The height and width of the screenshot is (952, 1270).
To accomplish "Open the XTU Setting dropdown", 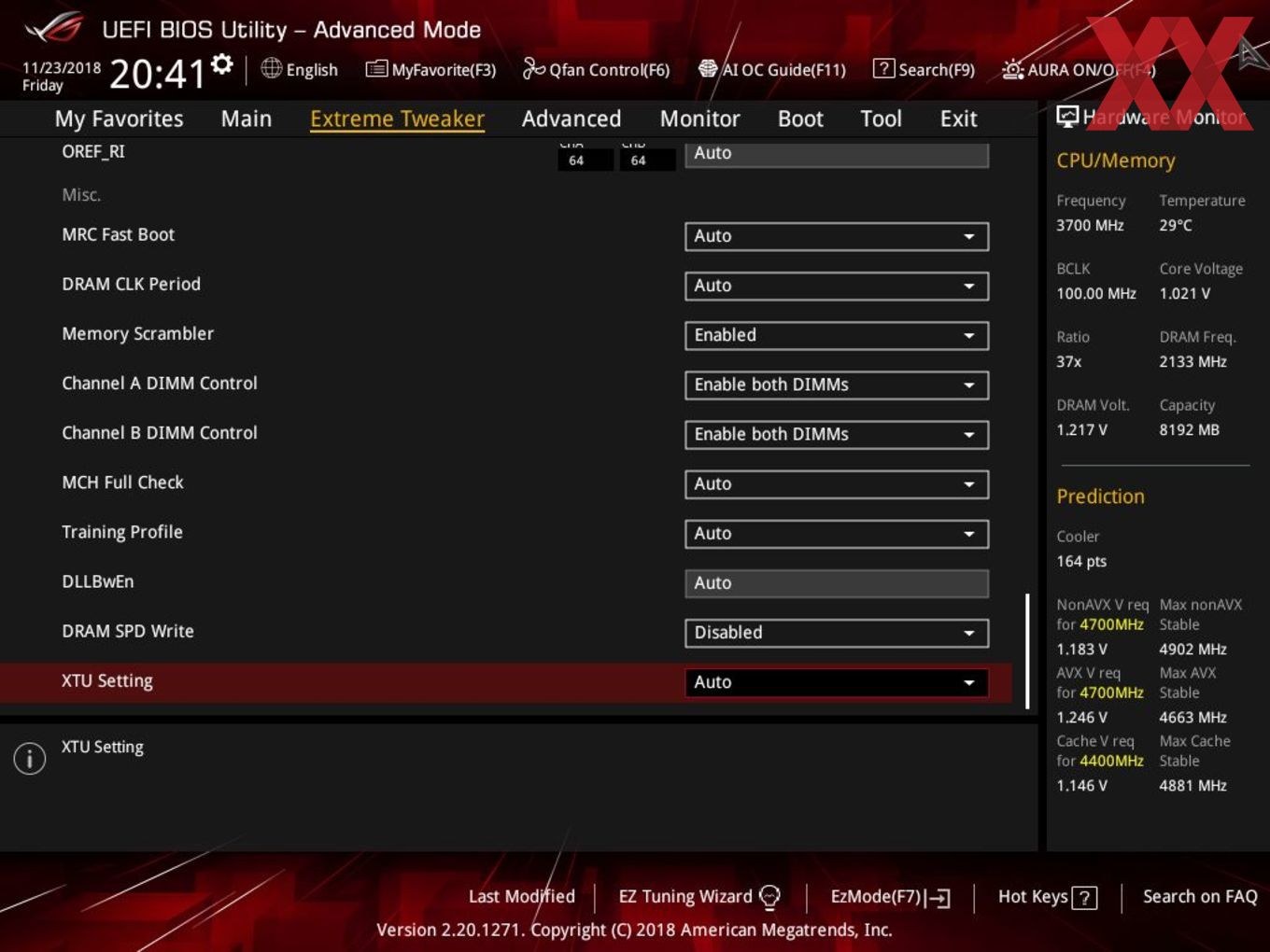I will coord(837,681).
